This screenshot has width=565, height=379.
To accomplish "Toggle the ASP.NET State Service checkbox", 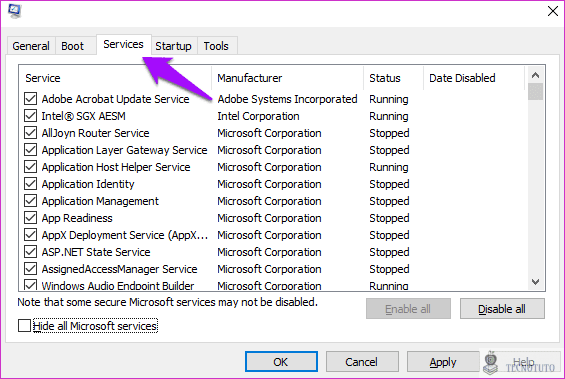I will click(30, 252).
